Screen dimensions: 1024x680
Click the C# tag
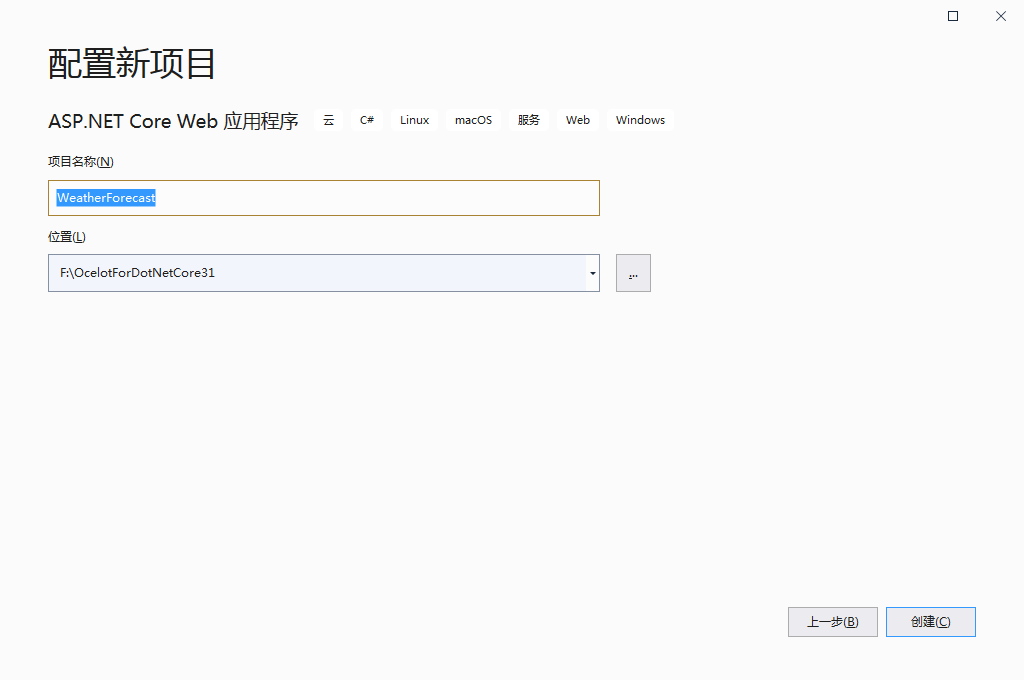coord(367,120)
